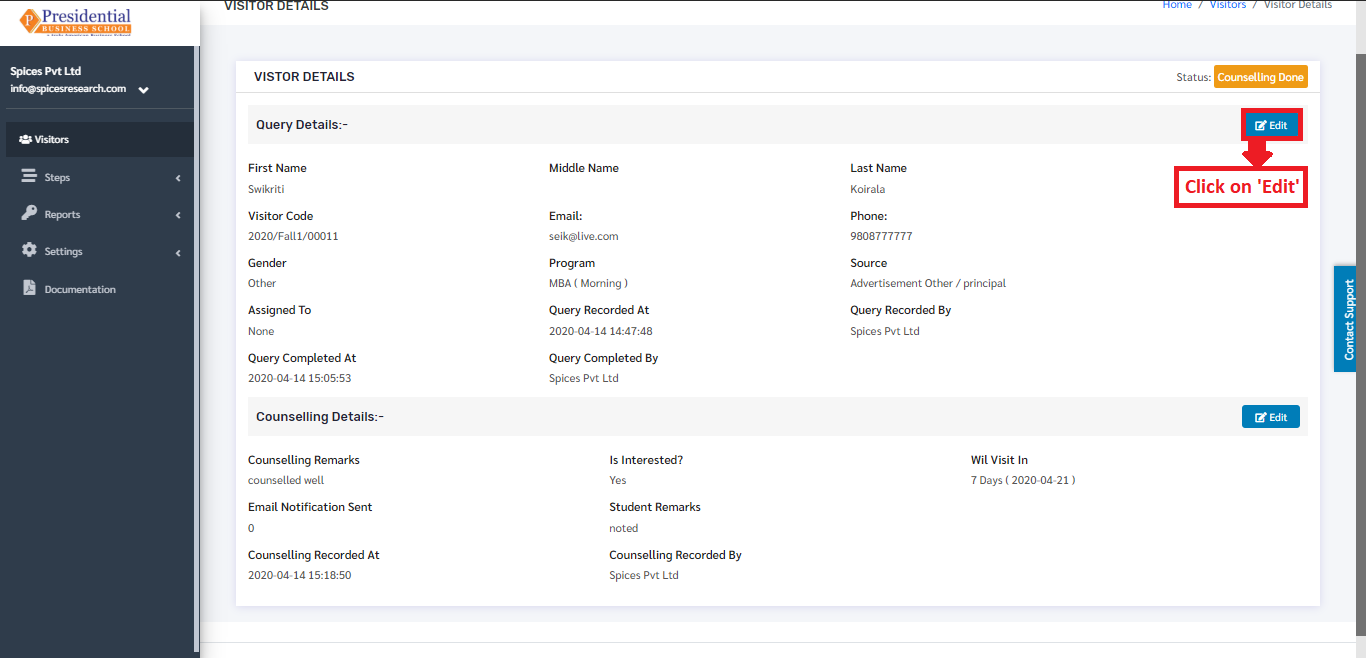Select student remarks value 'noted'

pos(624,528)
